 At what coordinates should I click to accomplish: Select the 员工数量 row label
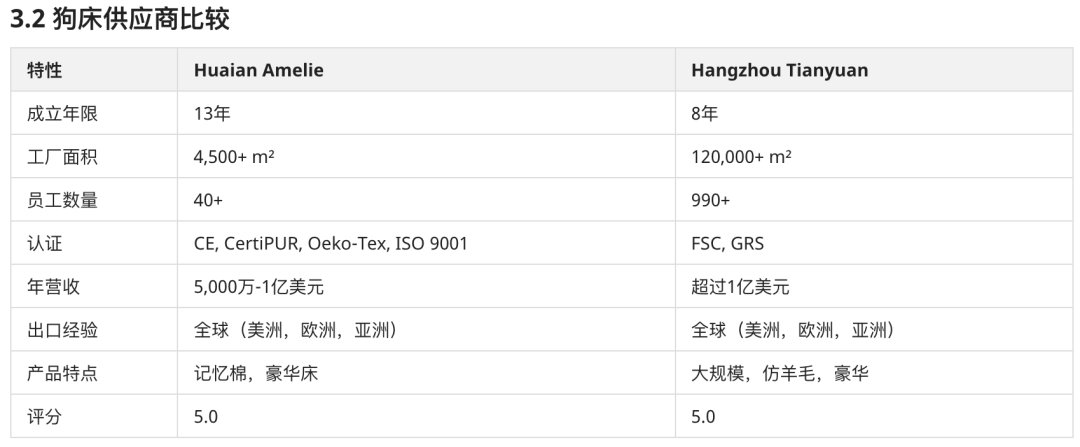(94, 200)
